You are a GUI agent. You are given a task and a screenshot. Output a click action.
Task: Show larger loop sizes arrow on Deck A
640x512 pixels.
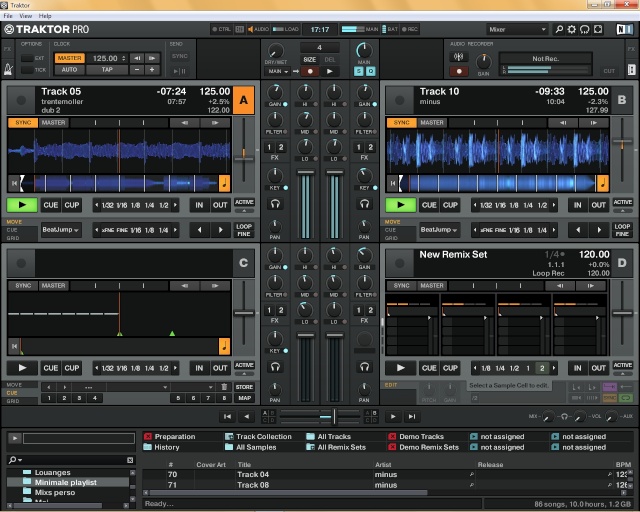pos(176,205)
